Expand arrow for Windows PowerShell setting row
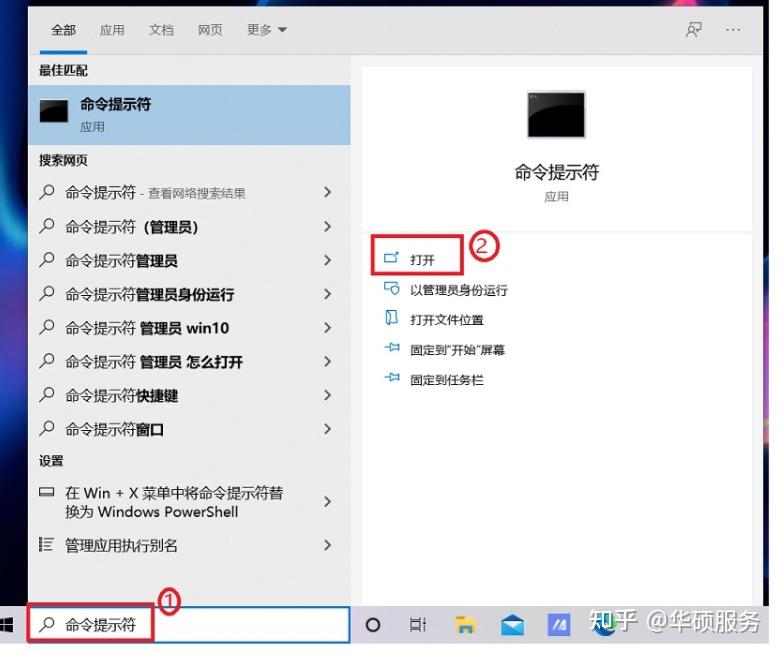Image resolution: width=781 pixels, height=654 pixels. click(x=328, y=502)
